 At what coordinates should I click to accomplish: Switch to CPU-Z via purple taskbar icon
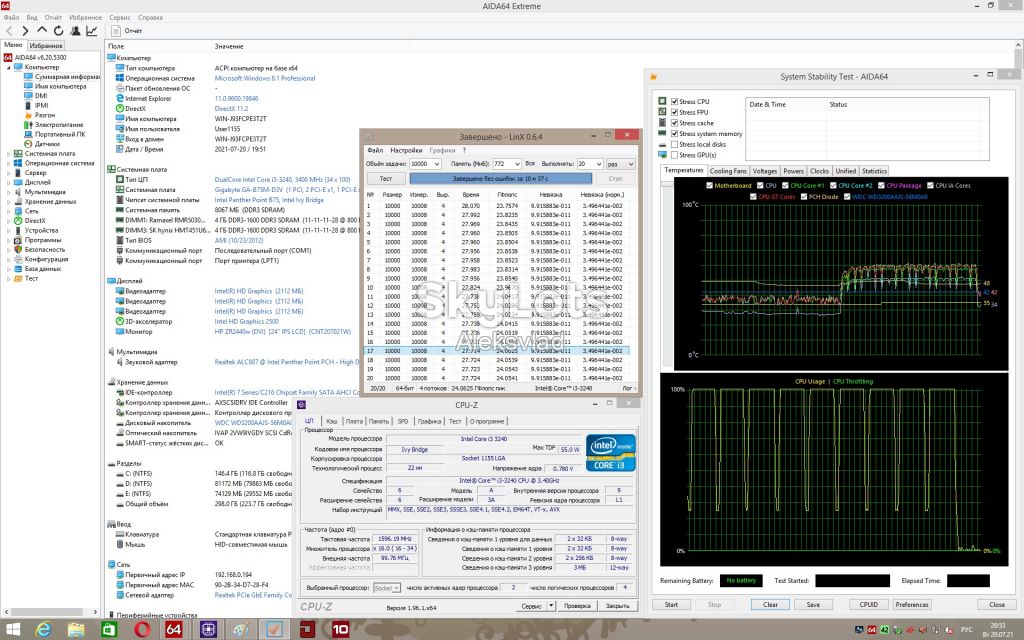[x=208, y=630]
